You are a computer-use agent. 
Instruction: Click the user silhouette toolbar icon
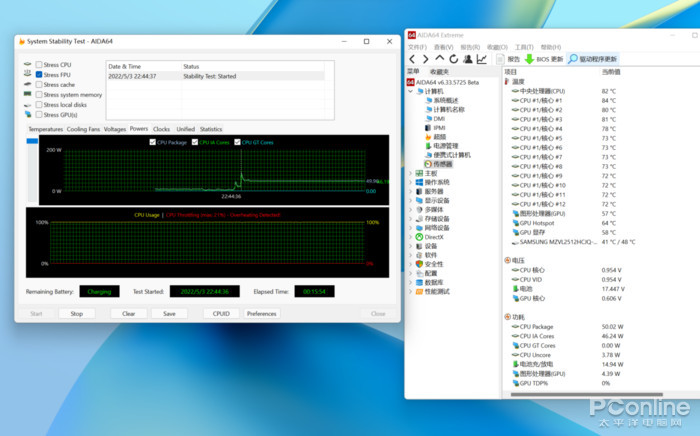(467, 59)
